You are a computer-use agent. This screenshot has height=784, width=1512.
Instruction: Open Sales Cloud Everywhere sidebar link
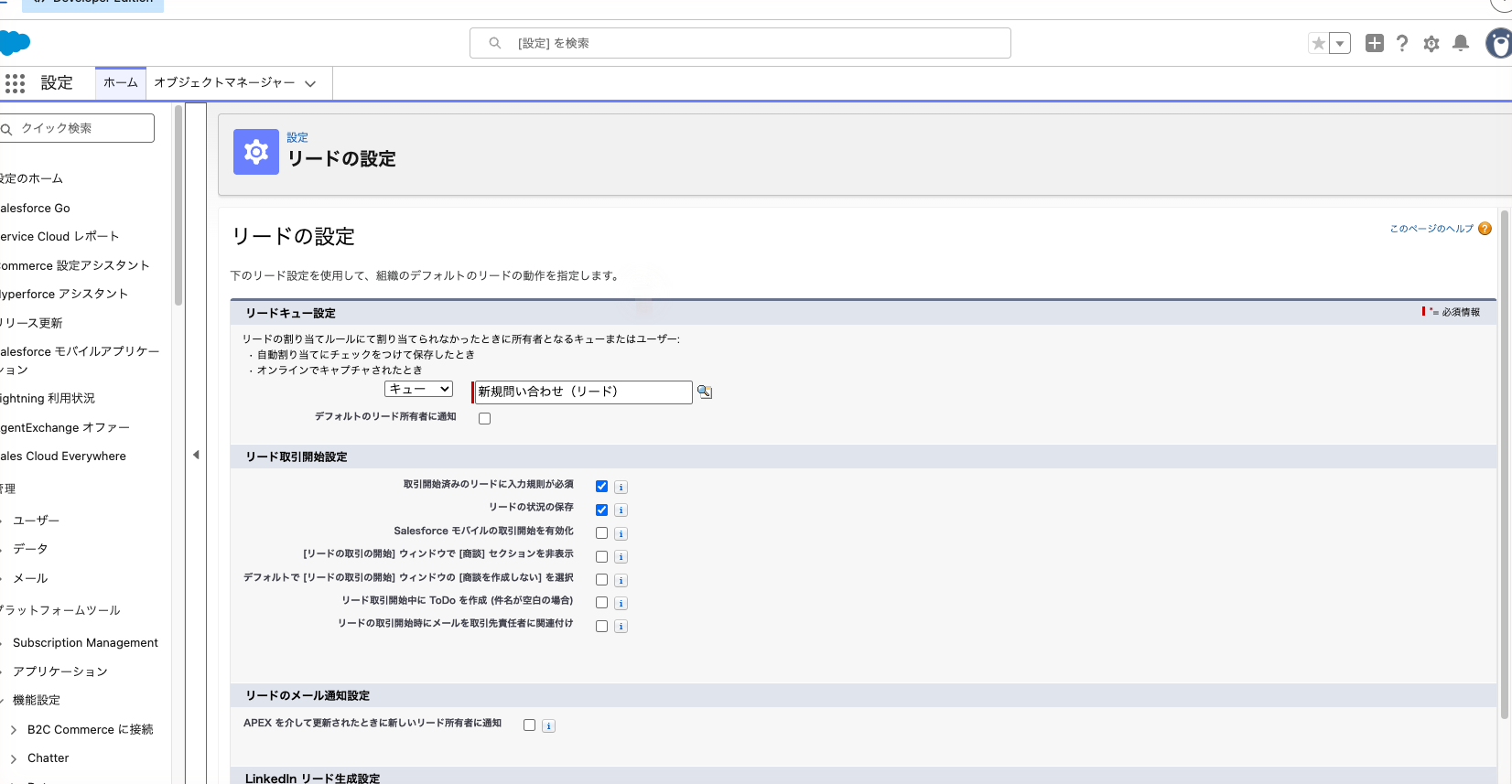point(63,456)
